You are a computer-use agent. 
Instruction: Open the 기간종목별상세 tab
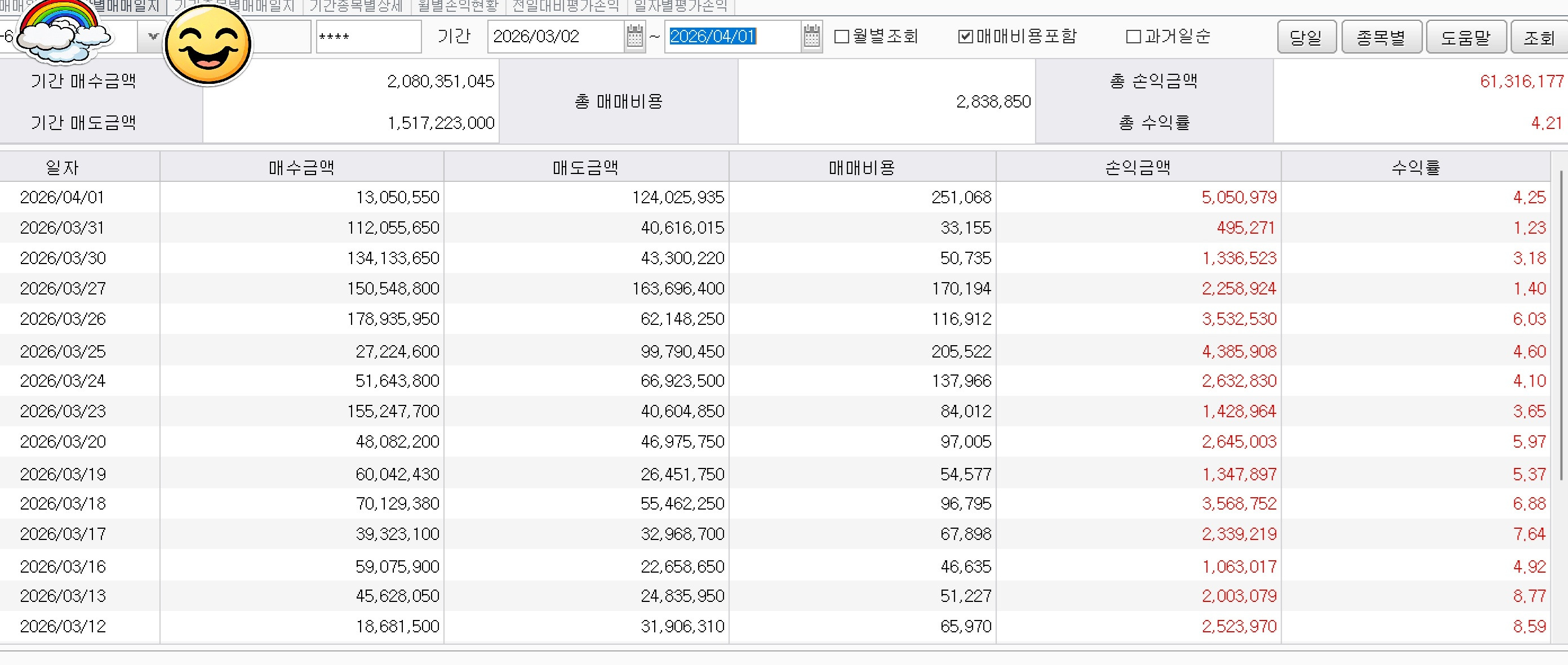point(356,7)
